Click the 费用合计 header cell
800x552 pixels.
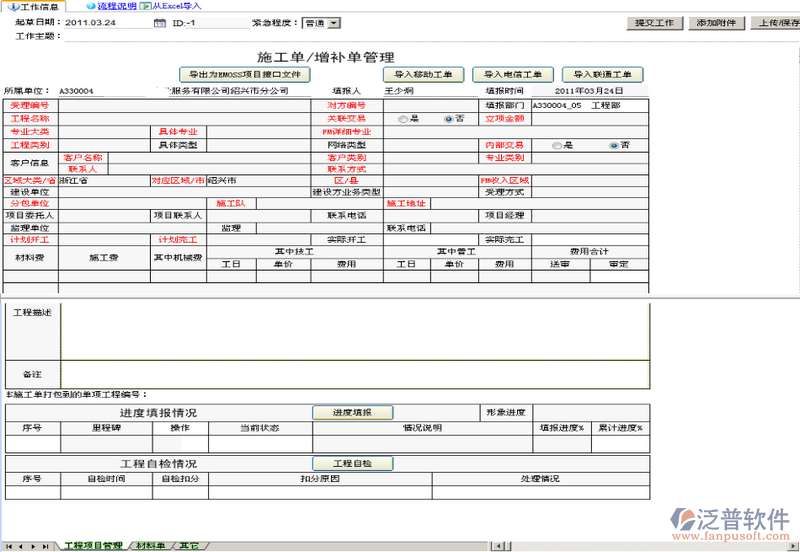(x=590, y=252)
